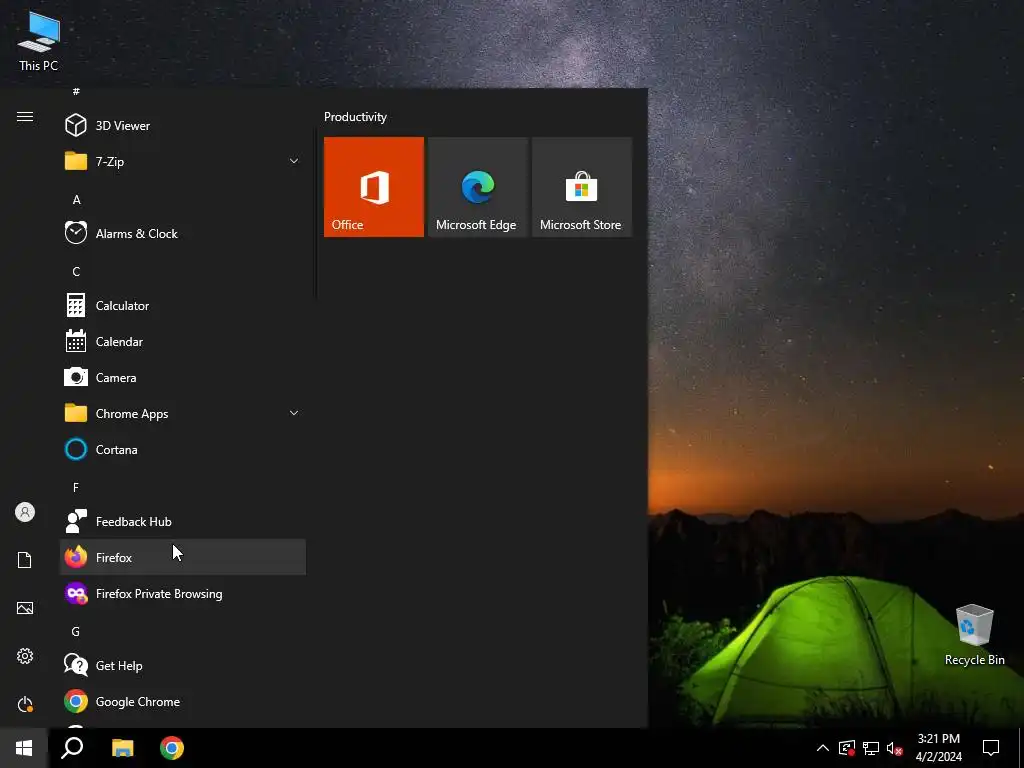Viewport: 1024px width, 768px height.
Task: Launch Google Chrome from the app list
Action: (182, 701)
